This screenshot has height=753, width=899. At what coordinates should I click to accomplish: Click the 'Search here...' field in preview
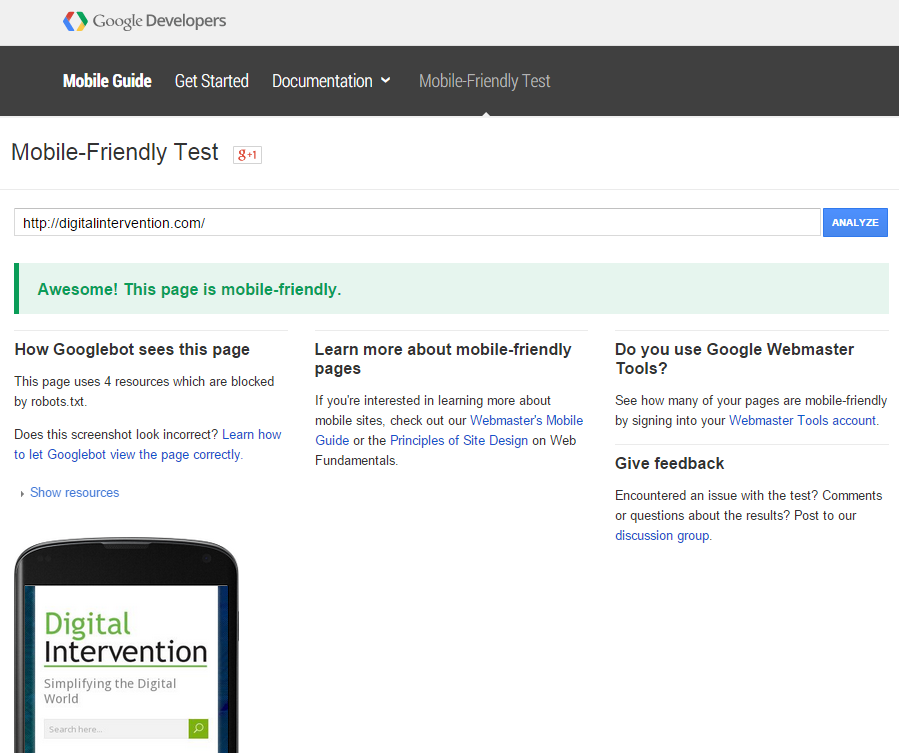(116, 729)
